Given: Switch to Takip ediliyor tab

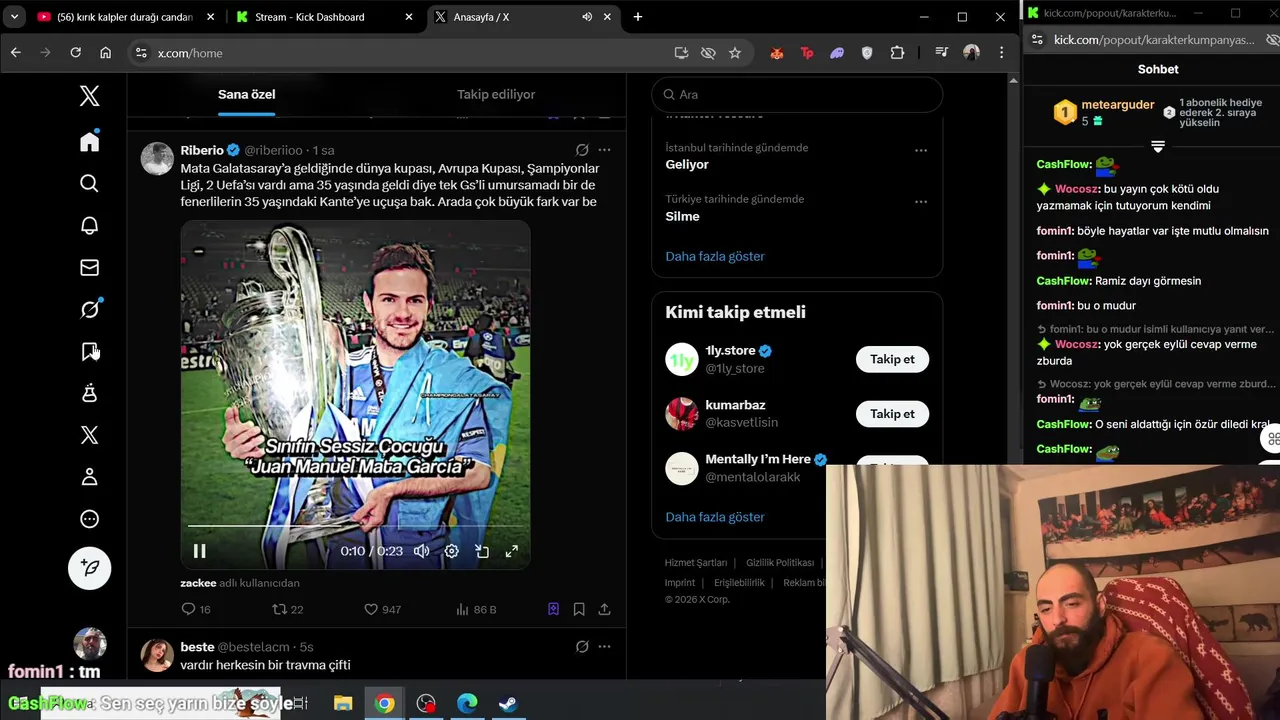Looking at the screenshot, I should 496,94.
